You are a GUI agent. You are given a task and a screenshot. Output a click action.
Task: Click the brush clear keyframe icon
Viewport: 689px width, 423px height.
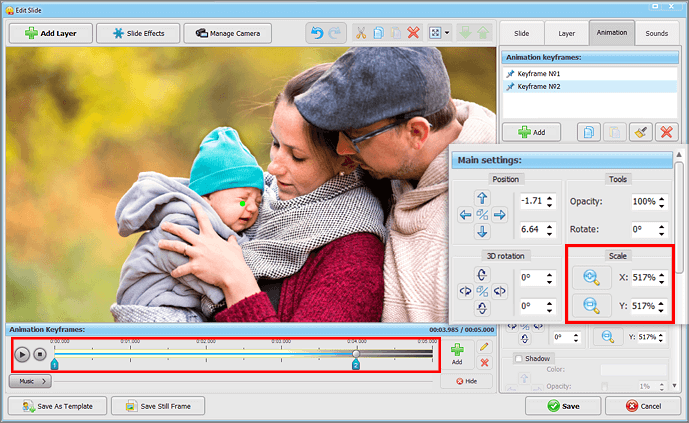pyautogui.click(x=640, y=132)
